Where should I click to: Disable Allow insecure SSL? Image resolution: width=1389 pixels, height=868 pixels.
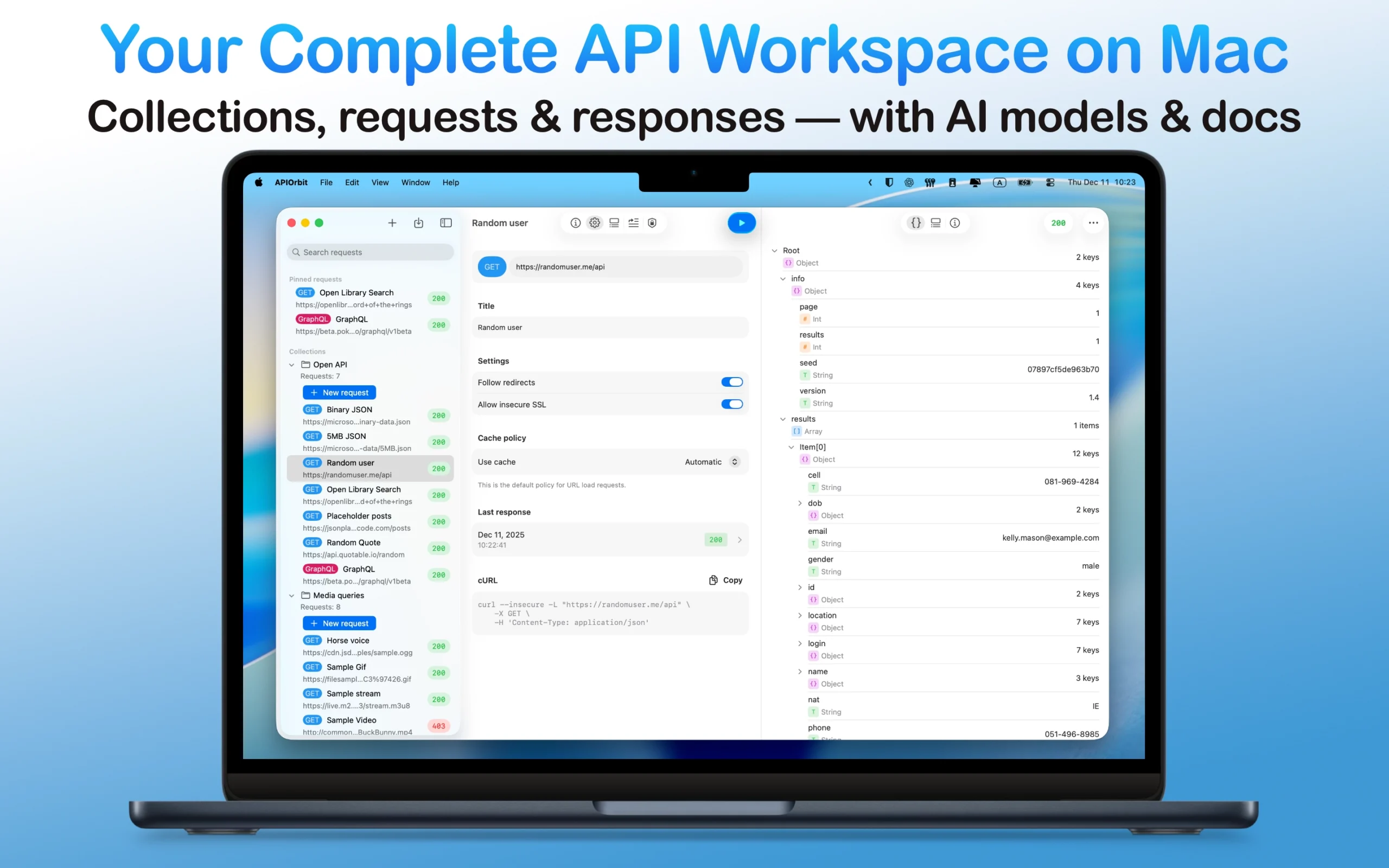(732, 404)
